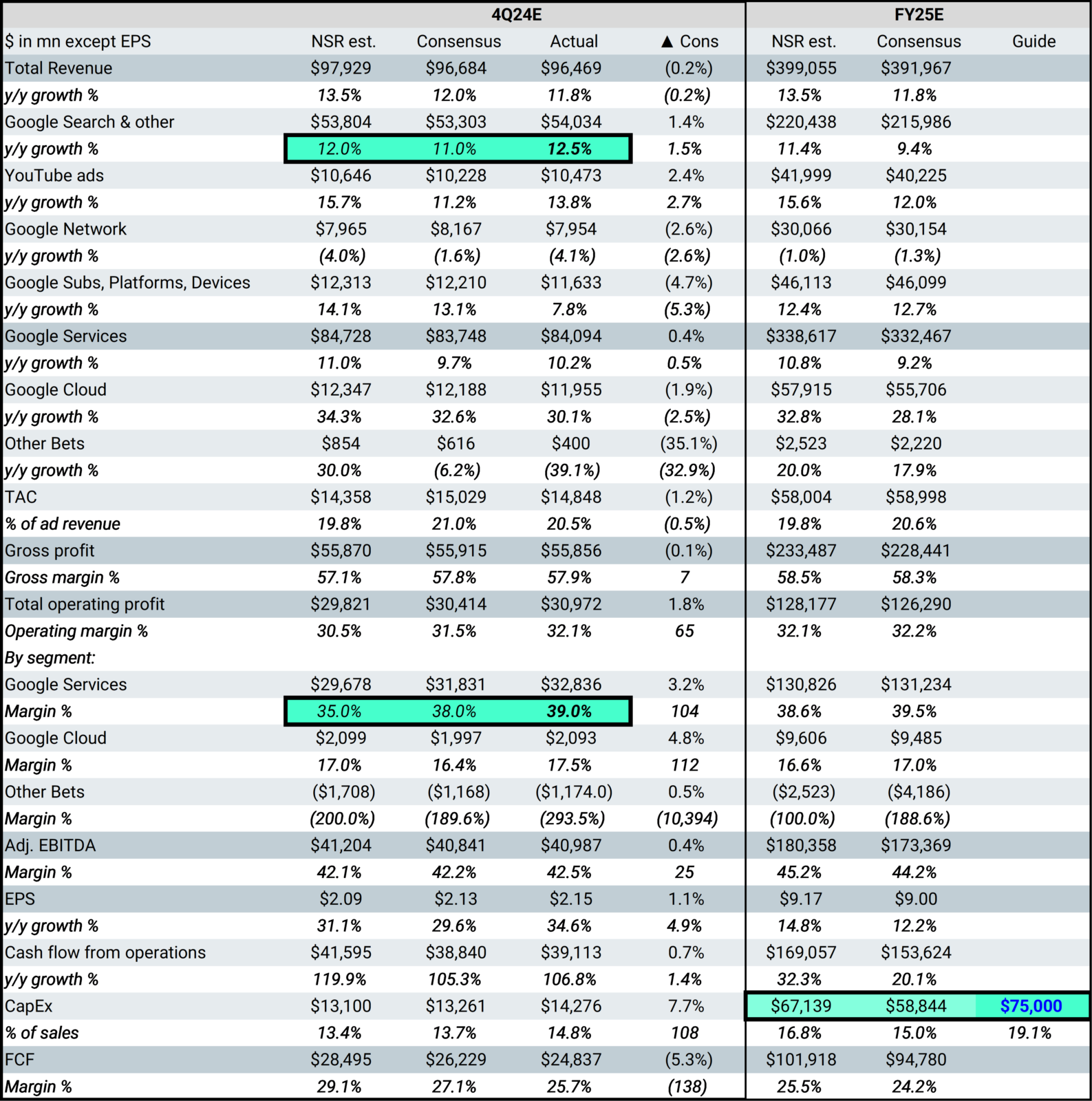The width and height of the screenshot is (1092, 1101).
Task: Click the 17.5% Cloud margin cell
Action: [570, 765]
